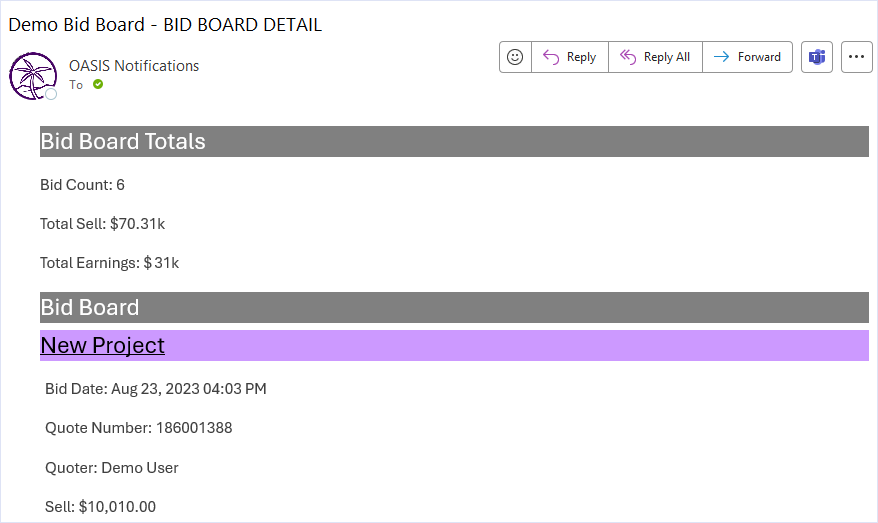Click the Reply All double-arrow icon

tap(628, 57)
